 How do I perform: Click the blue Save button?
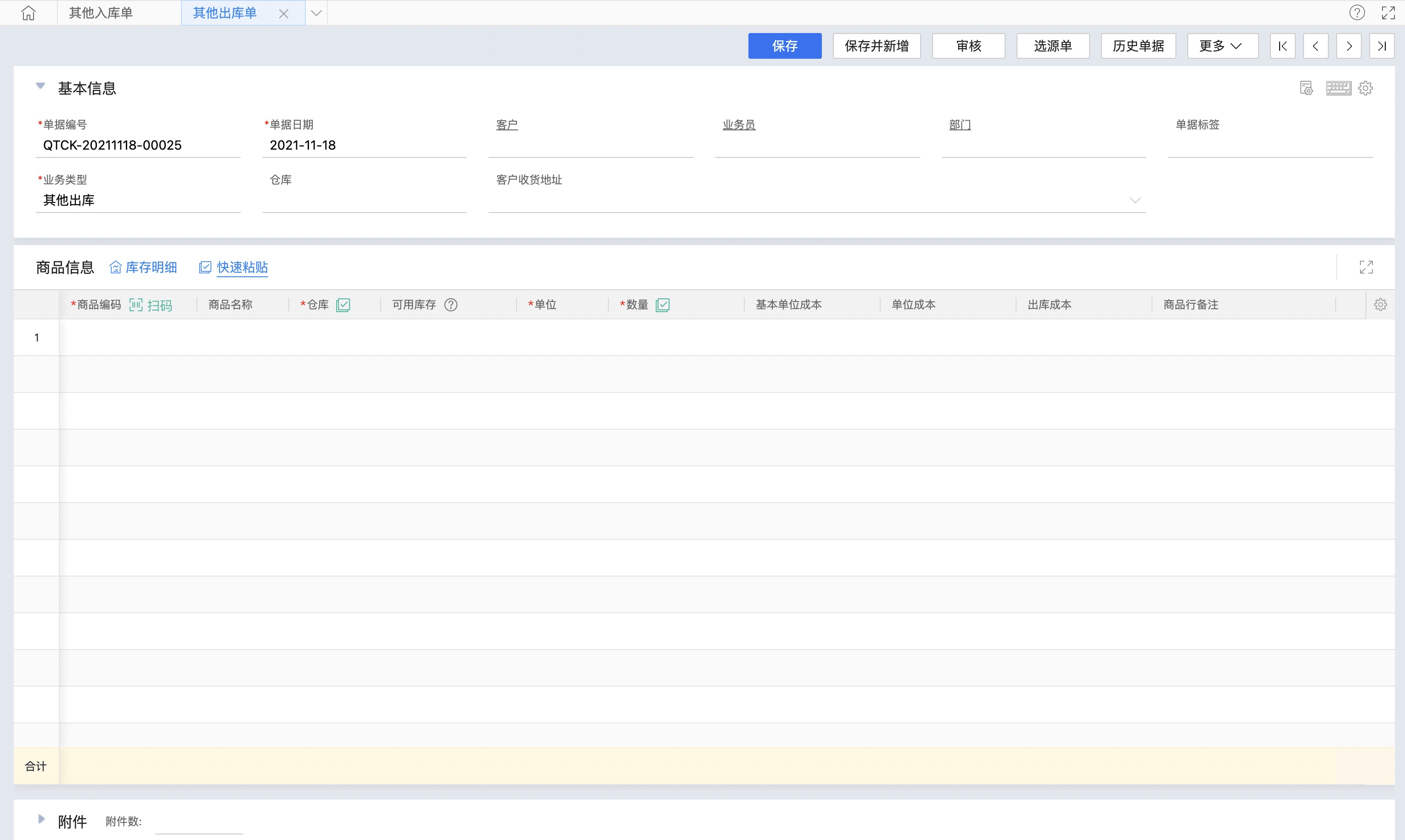click(784, 46)
